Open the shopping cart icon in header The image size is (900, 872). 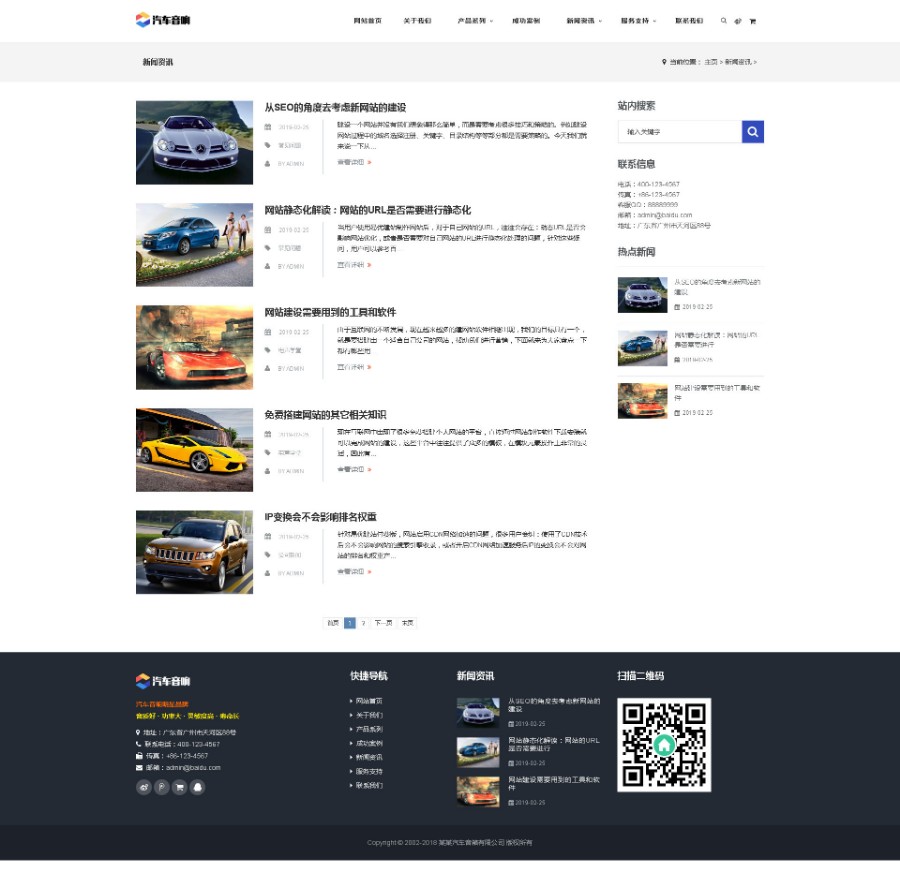[x=752, y=21]
